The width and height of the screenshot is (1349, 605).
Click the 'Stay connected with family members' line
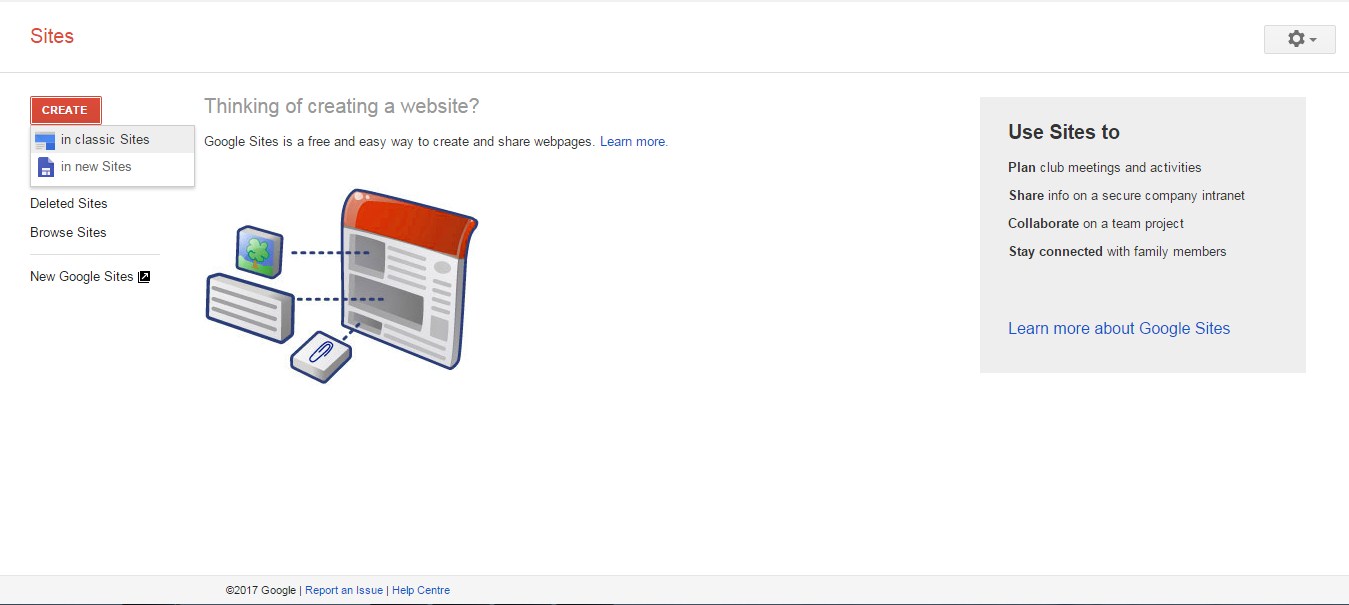pos(1117,252)
